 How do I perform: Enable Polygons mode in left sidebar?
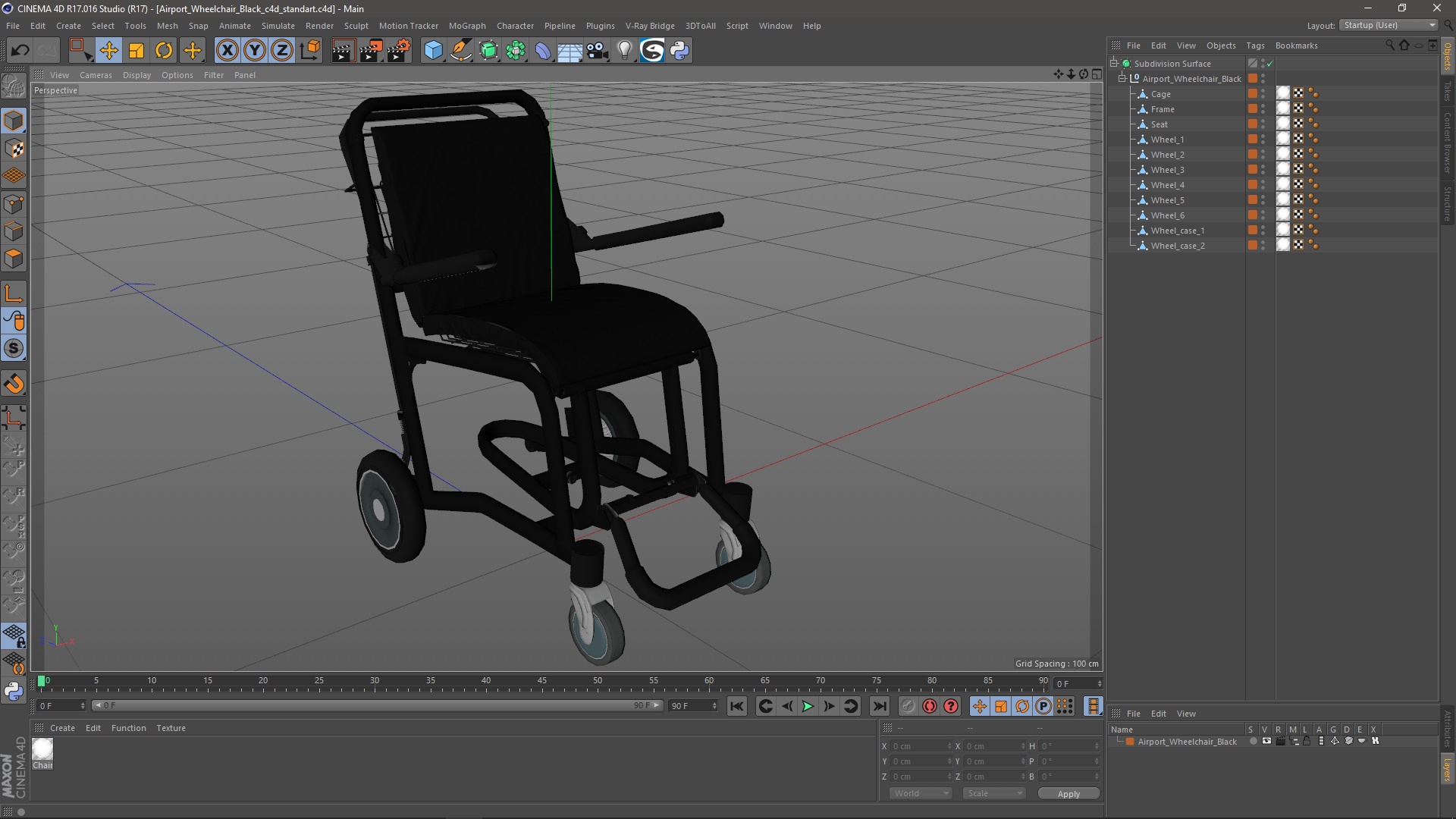[x=14, y=259]
